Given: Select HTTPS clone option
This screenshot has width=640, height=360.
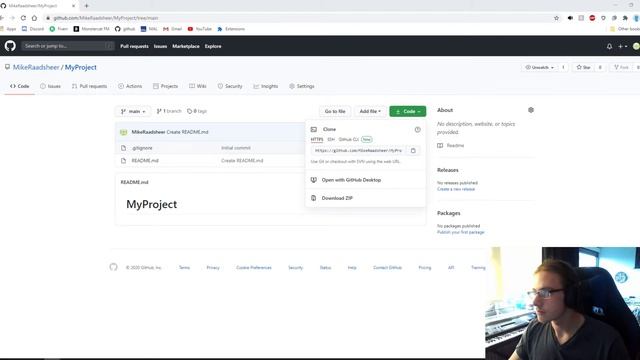Looking at the screenshot, I should (x=317, y=140).
